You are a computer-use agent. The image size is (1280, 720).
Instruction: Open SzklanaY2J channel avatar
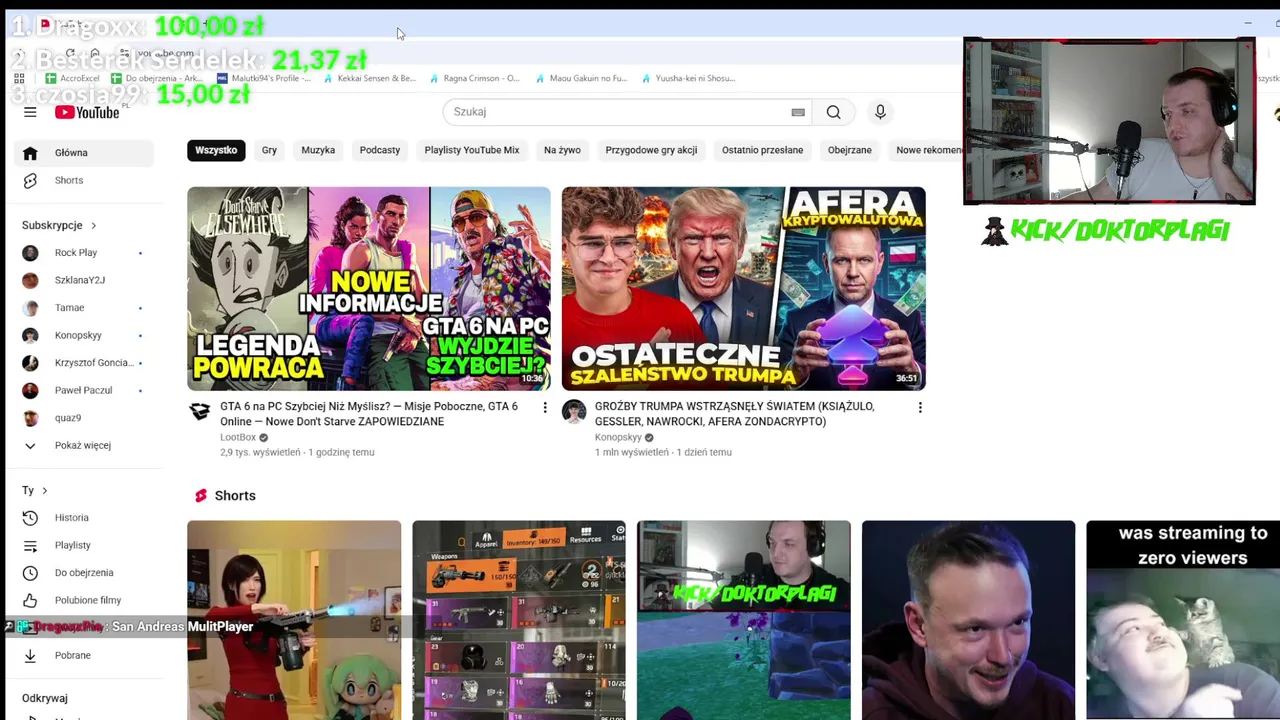click(30, 280)
